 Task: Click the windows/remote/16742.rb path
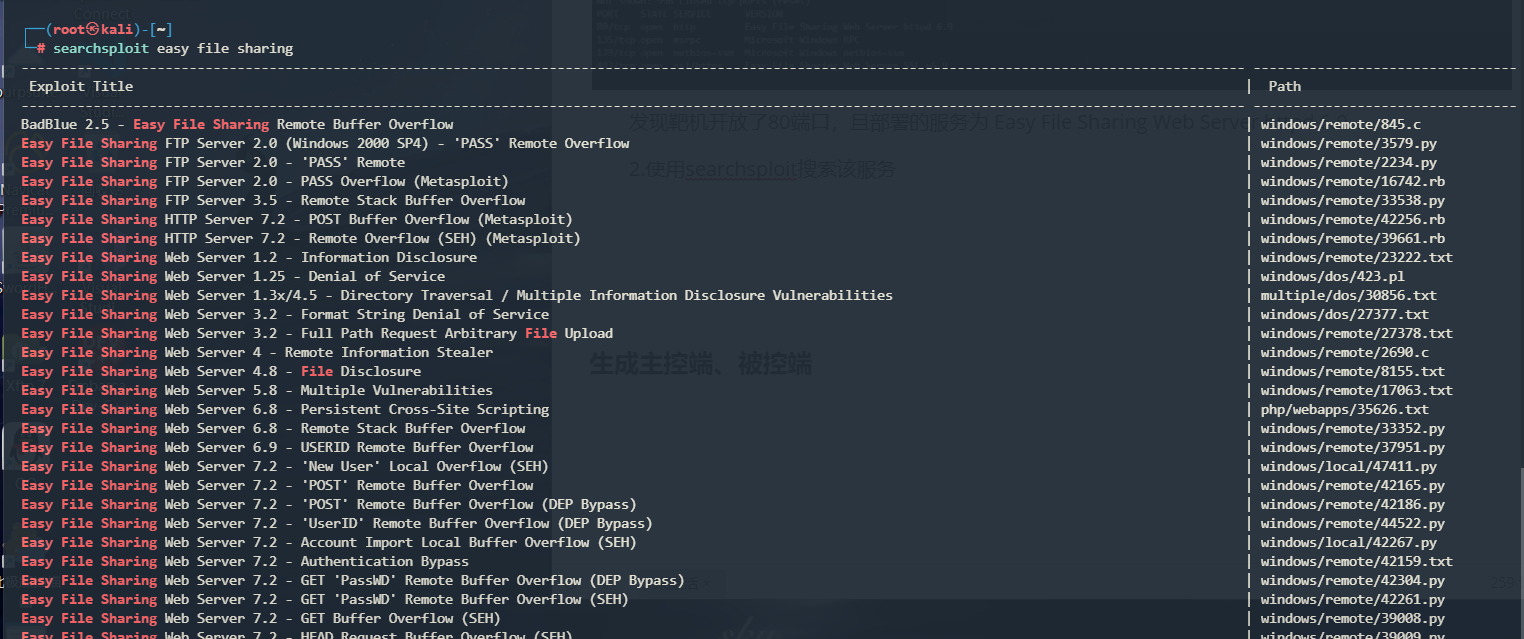[1352, 181]
